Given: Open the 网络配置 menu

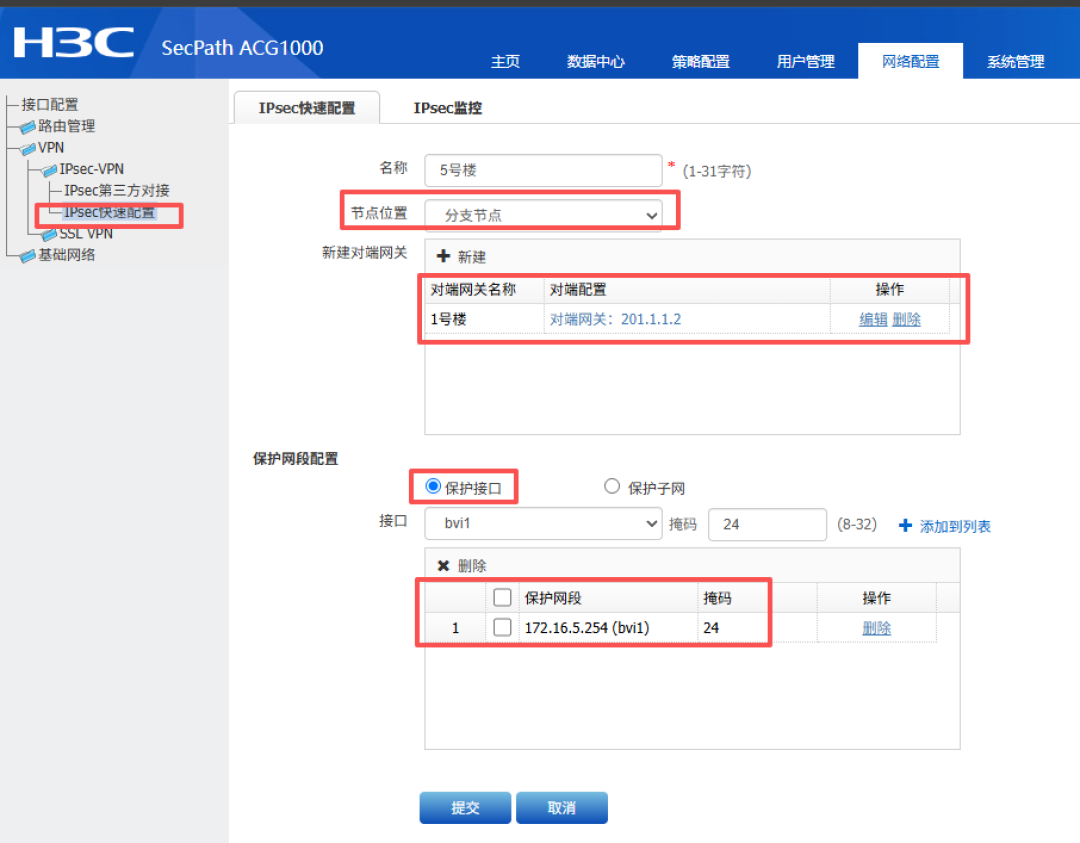Looking at the screenshot, I should click(x=911, y=61).
